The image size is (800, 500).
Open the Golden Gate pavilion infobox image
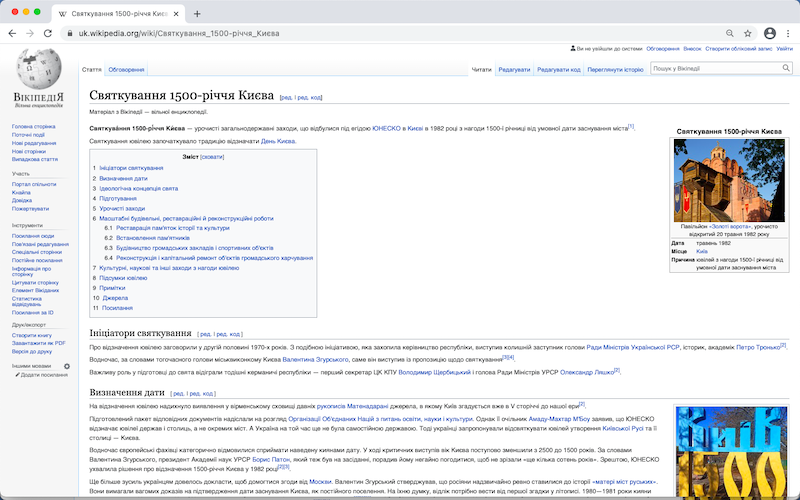(729, 180)
